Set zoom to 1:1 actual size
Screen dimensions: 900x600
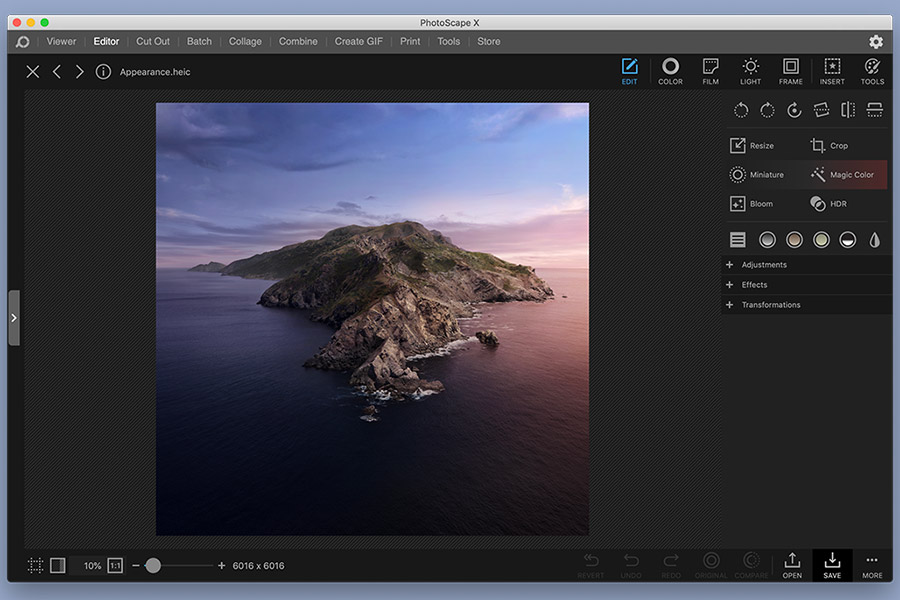pos(115,566)
